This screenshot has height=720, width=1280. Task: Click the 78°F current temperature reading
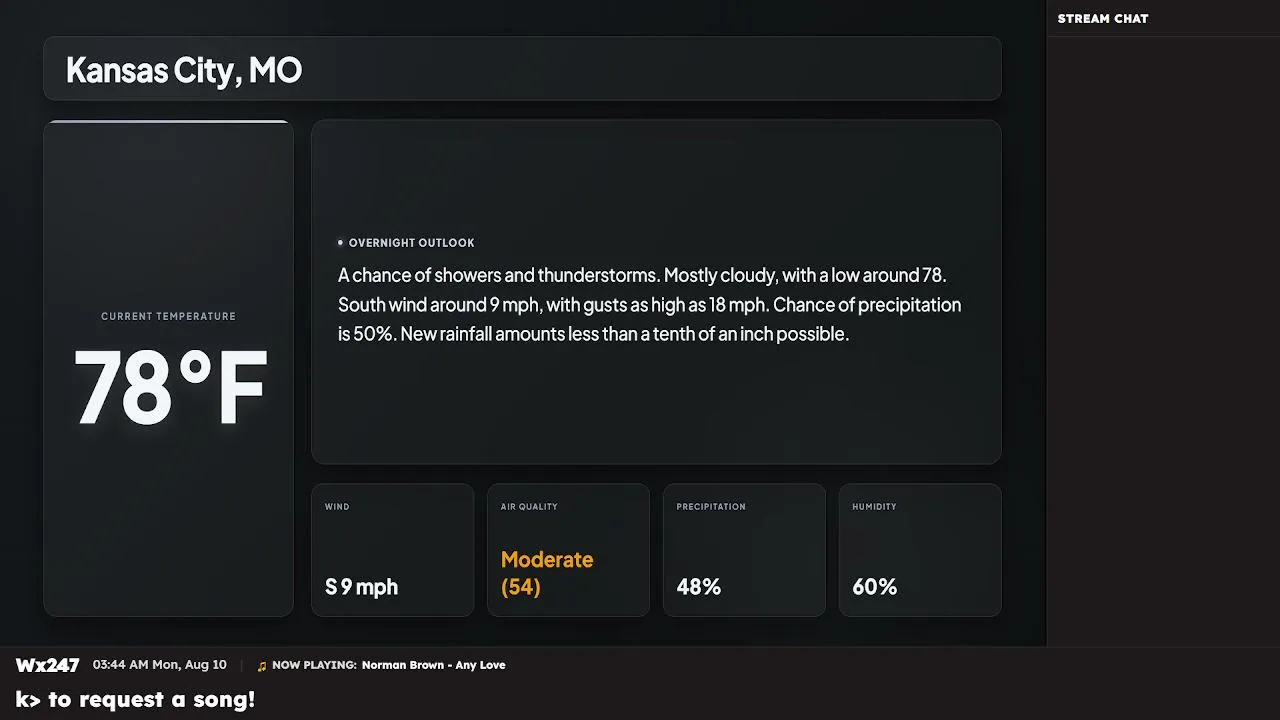tap(171, 388)
